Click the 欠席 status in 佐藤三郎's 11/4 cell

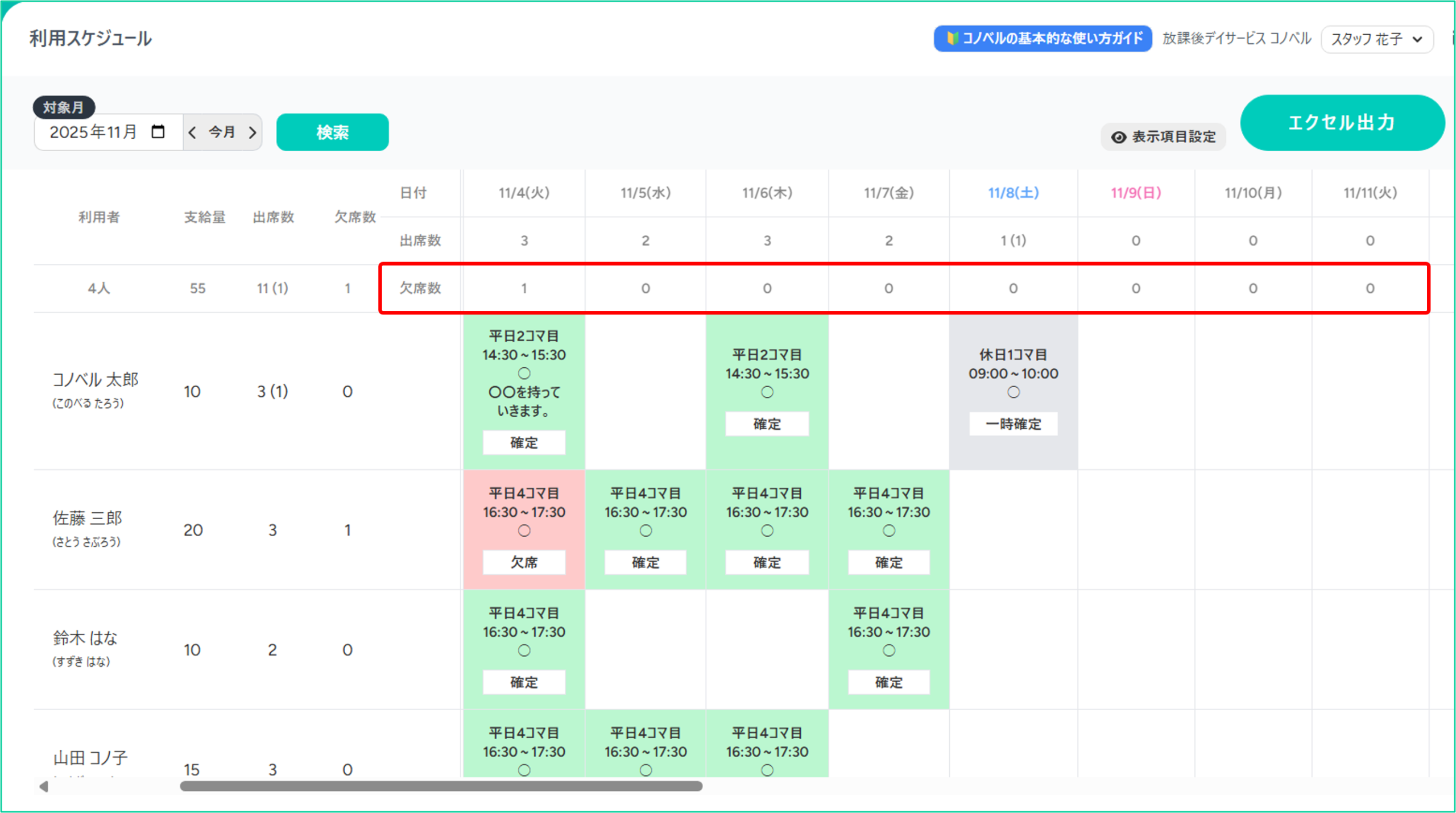point(524,562)
